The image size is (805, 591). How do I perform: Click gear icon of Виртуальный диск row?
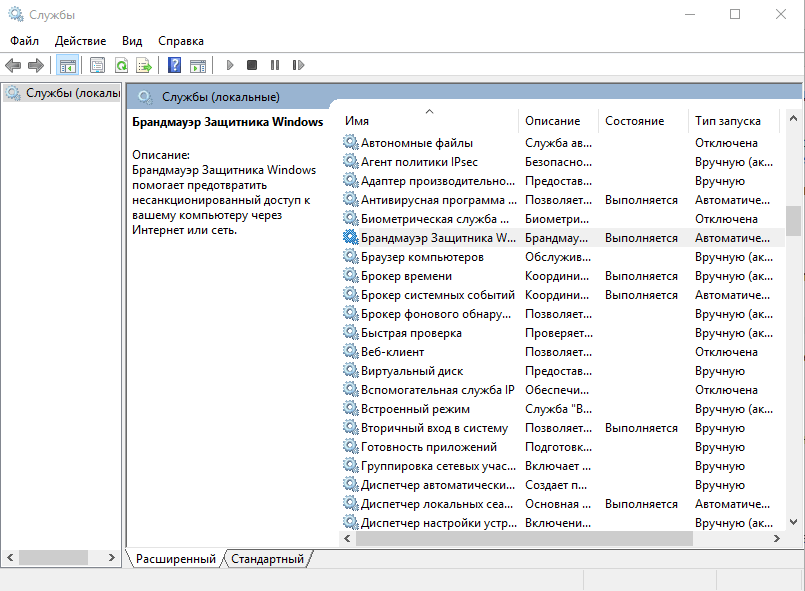pos(350,371)
